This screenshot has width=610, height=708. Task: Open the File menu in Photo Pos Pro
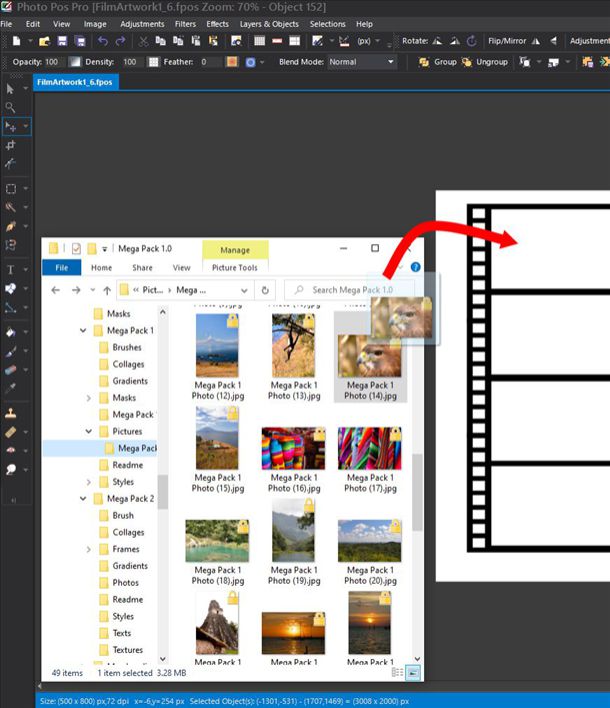pyautogui.click(x=6, y=24)
